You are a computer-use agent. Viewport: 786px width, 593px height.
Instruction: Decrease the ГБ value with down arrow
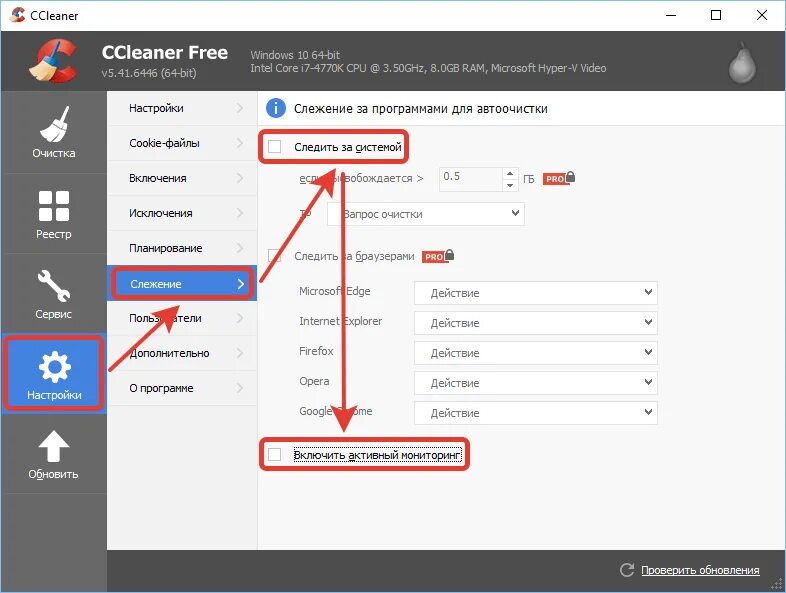coord(510,185)
